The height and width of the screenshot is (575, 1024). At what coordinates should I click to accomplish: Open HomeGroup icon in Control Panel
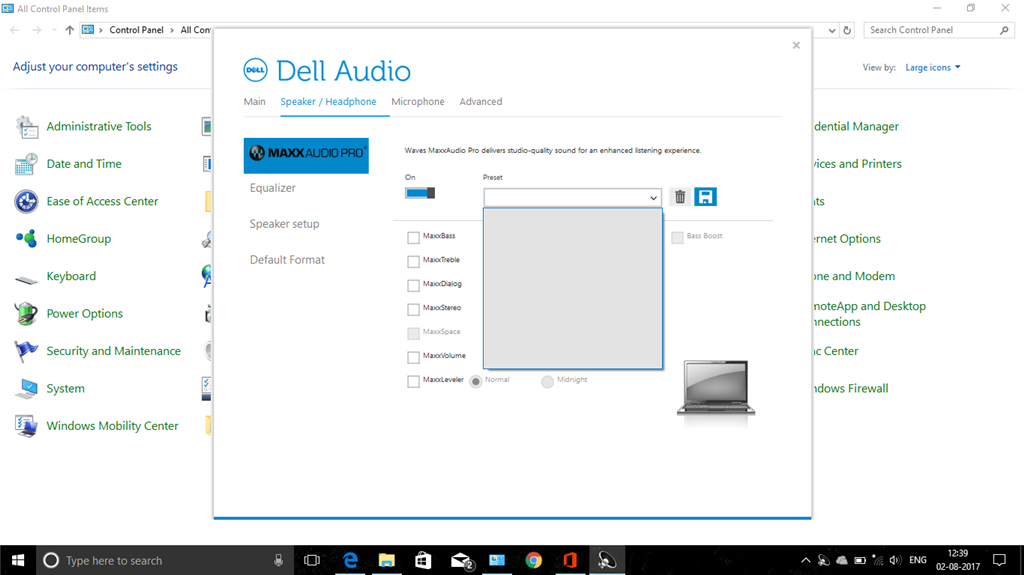[27, 238]
